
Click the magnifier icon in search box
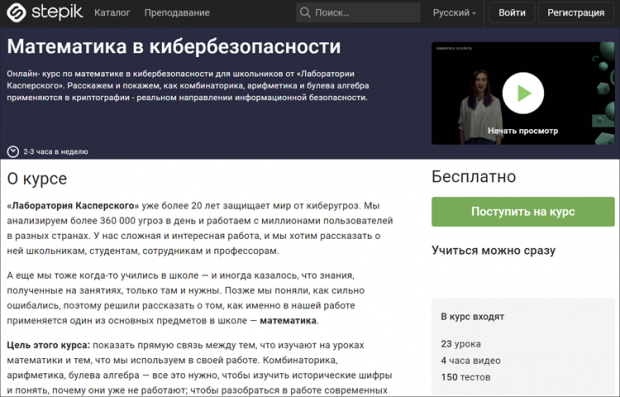[x=305, y=13]
